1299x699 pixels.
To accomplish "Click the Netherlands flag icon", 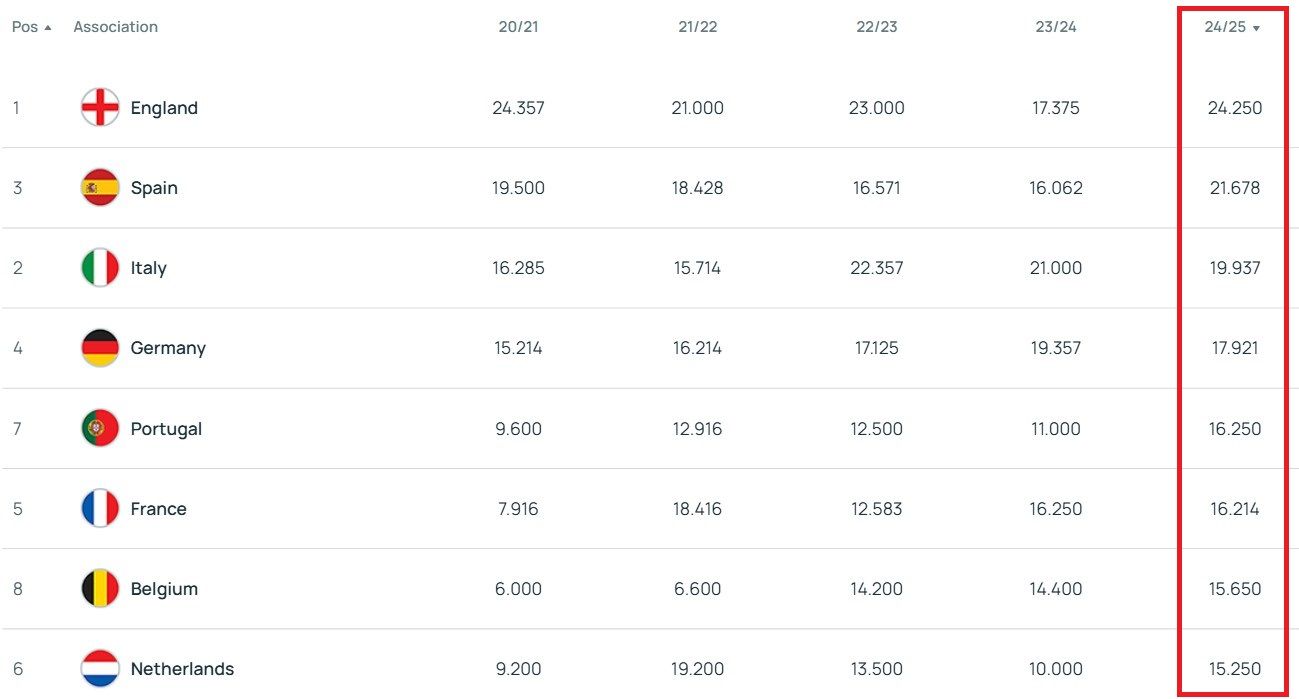I will pos(100,669).
